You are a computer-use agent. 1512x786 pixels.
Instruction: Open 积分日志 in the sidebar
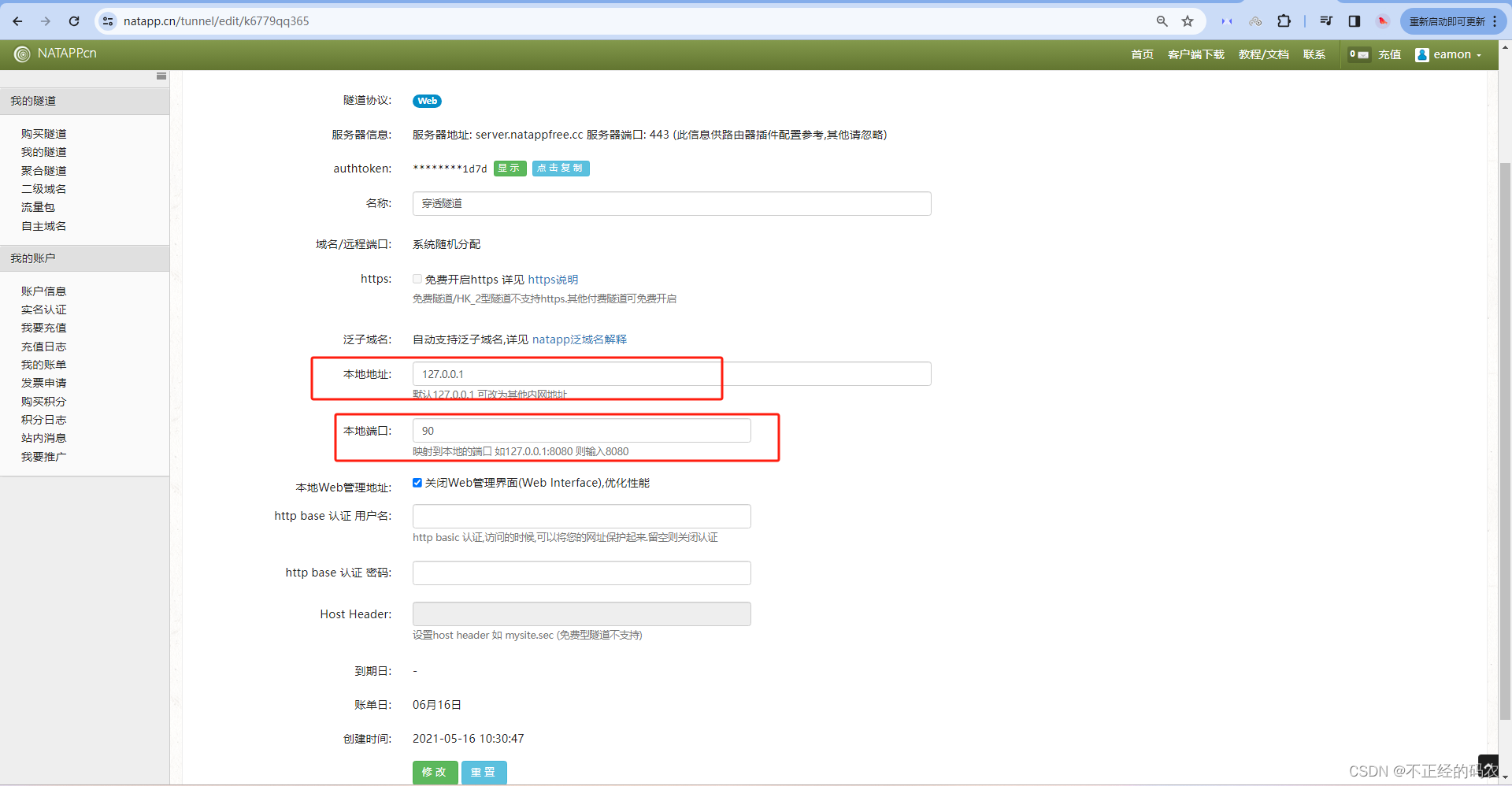pyautogui.click(x=43, y=420)
